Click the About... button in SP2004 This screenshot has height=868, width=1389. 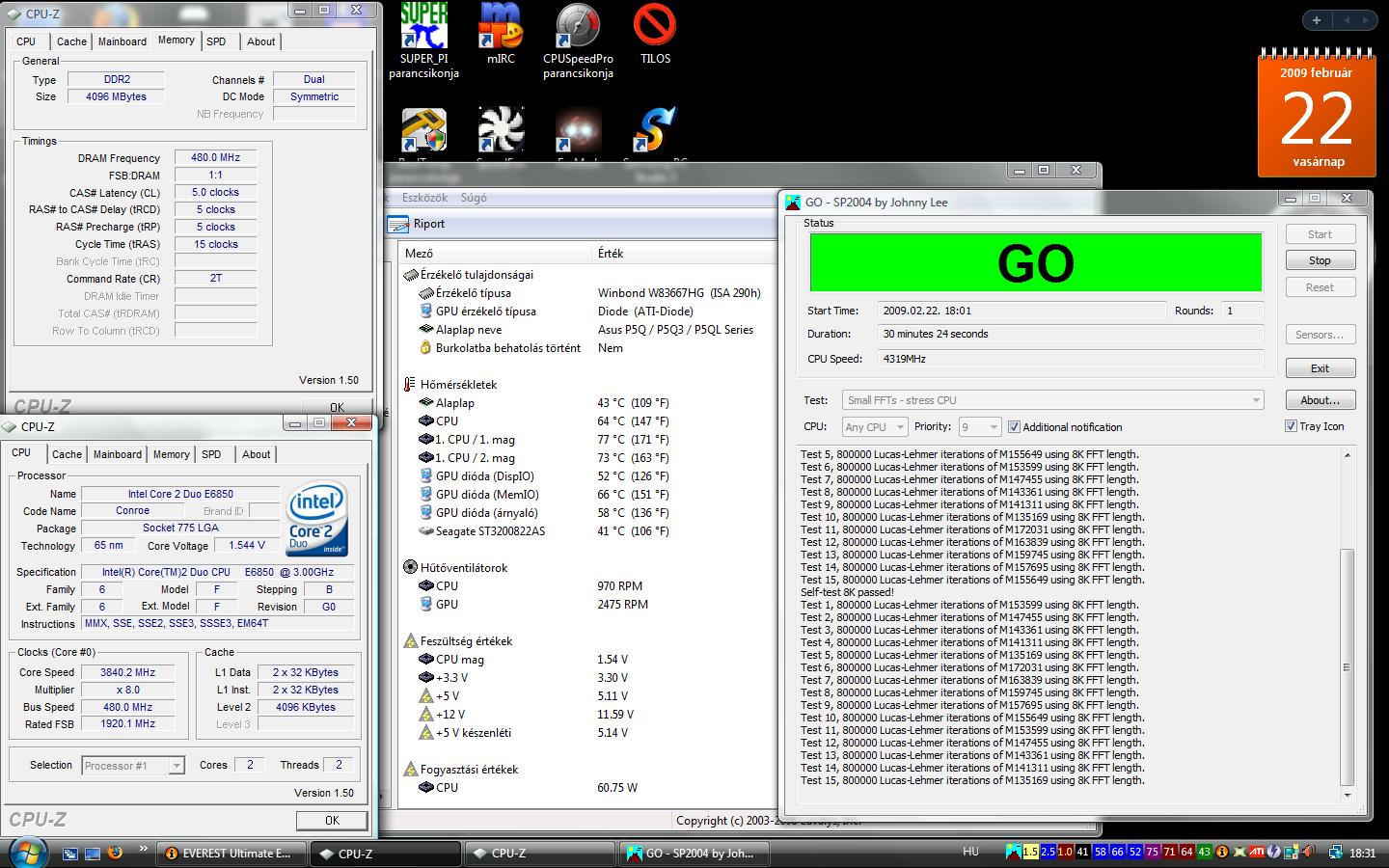pos(1320,400)
